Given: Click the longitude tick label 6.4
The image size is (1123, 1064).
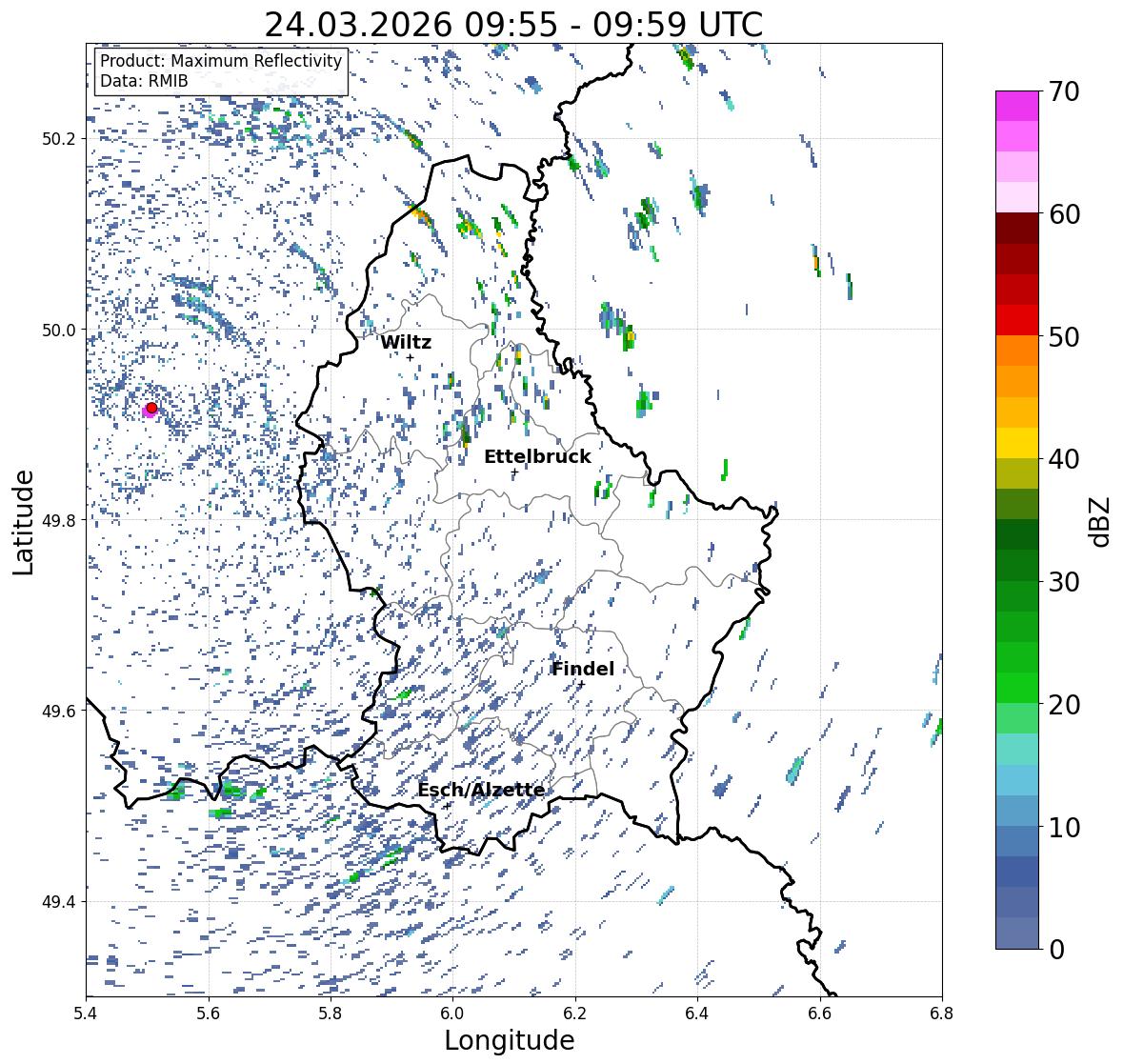Looking at the screenshot, I should coord(697,1014).
